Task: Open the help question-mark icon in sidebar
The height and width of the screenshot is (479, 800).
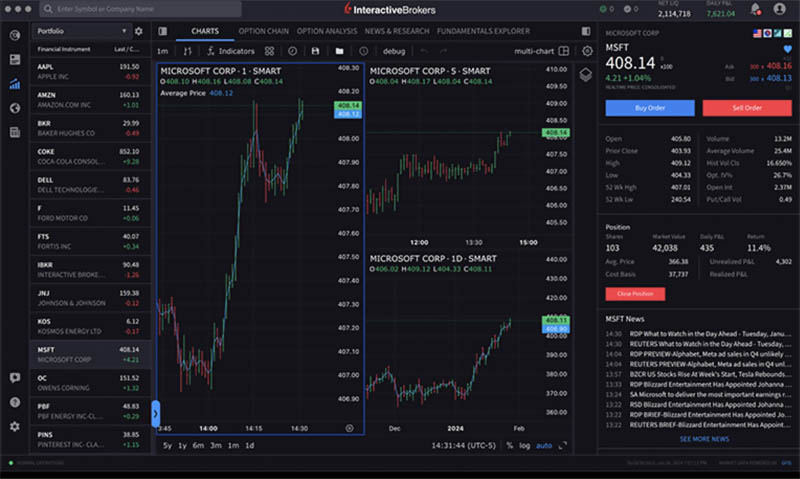Action: pyautogui.click(x=15, y=402)
